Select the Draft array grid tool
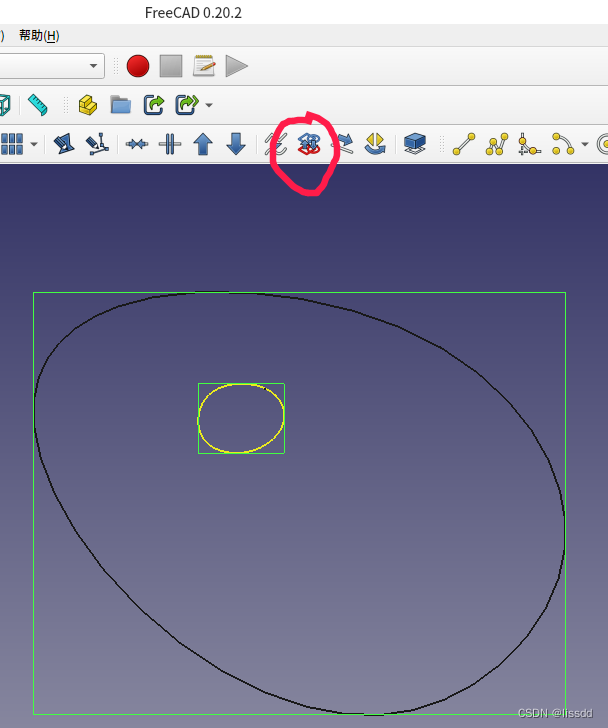This screenshot has width=608, height=728. [x=12, y=144]
